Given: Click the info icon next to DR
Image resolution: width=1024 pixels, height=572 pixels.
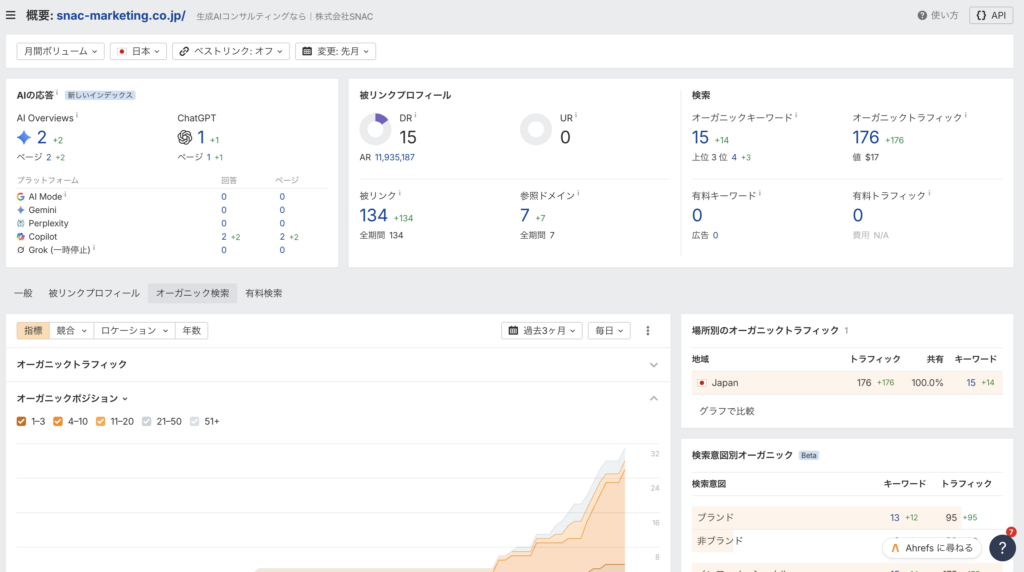Looking at the screenshot, I should click(x=415, y=116).
